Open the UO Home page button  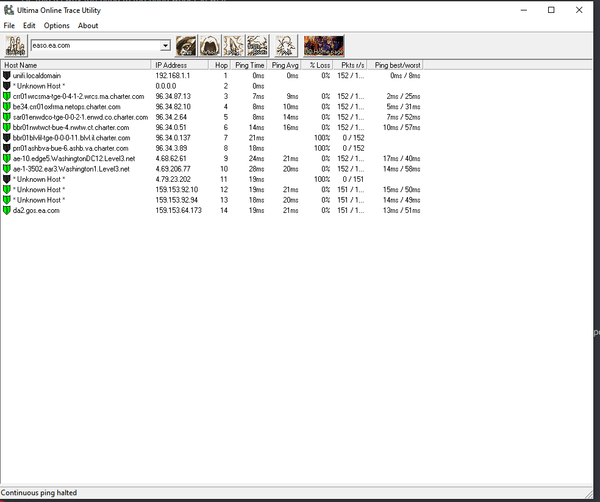[x=324, y=46]
